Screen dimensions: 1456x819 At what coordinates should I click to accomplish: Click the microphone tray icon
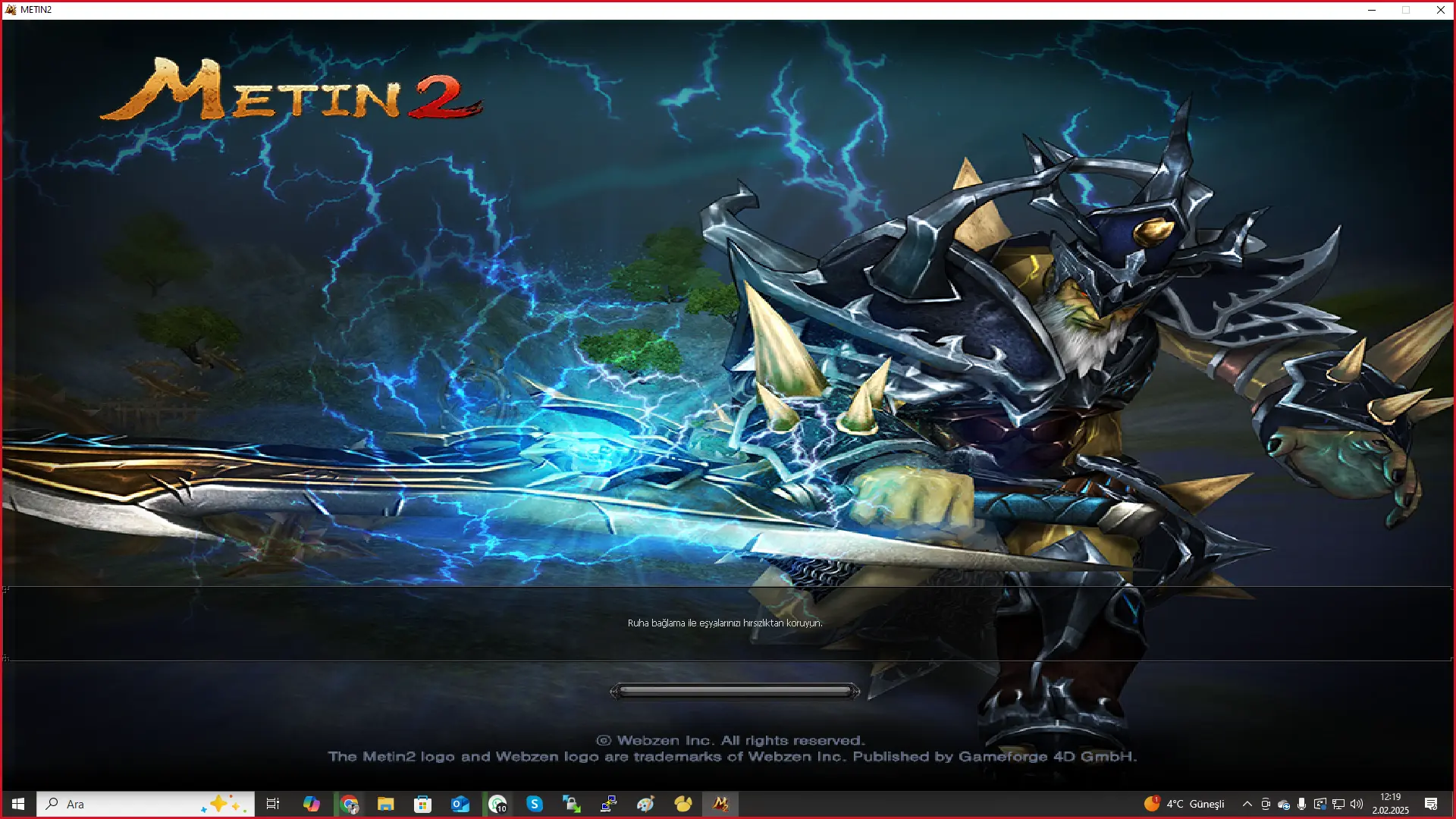pyautogui.click(x=1301, y=804)
